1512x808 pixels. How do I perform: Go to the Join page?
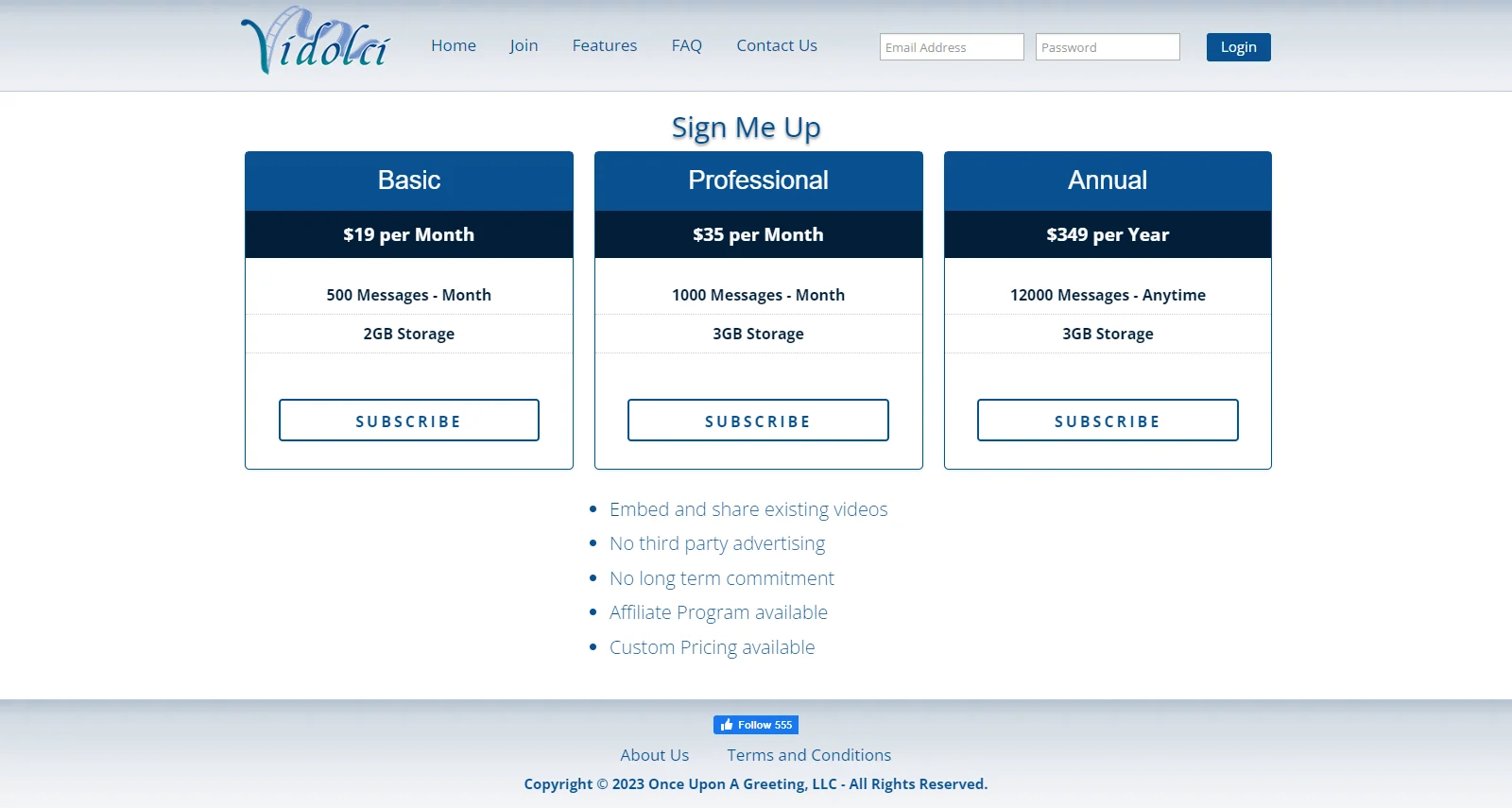pyautogui.click(x=524, y=45)
